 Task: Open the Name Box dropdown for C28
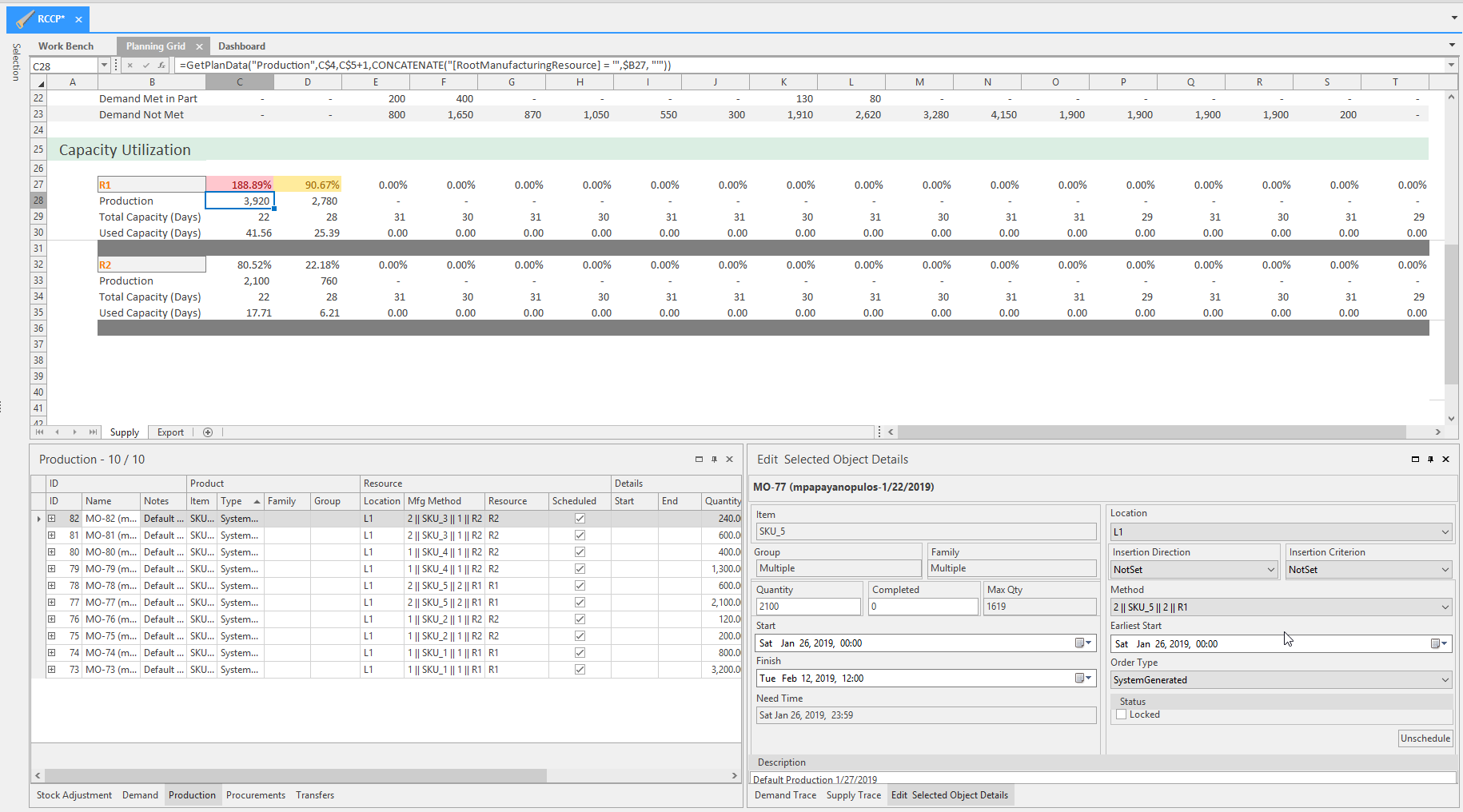click(104, 66)
